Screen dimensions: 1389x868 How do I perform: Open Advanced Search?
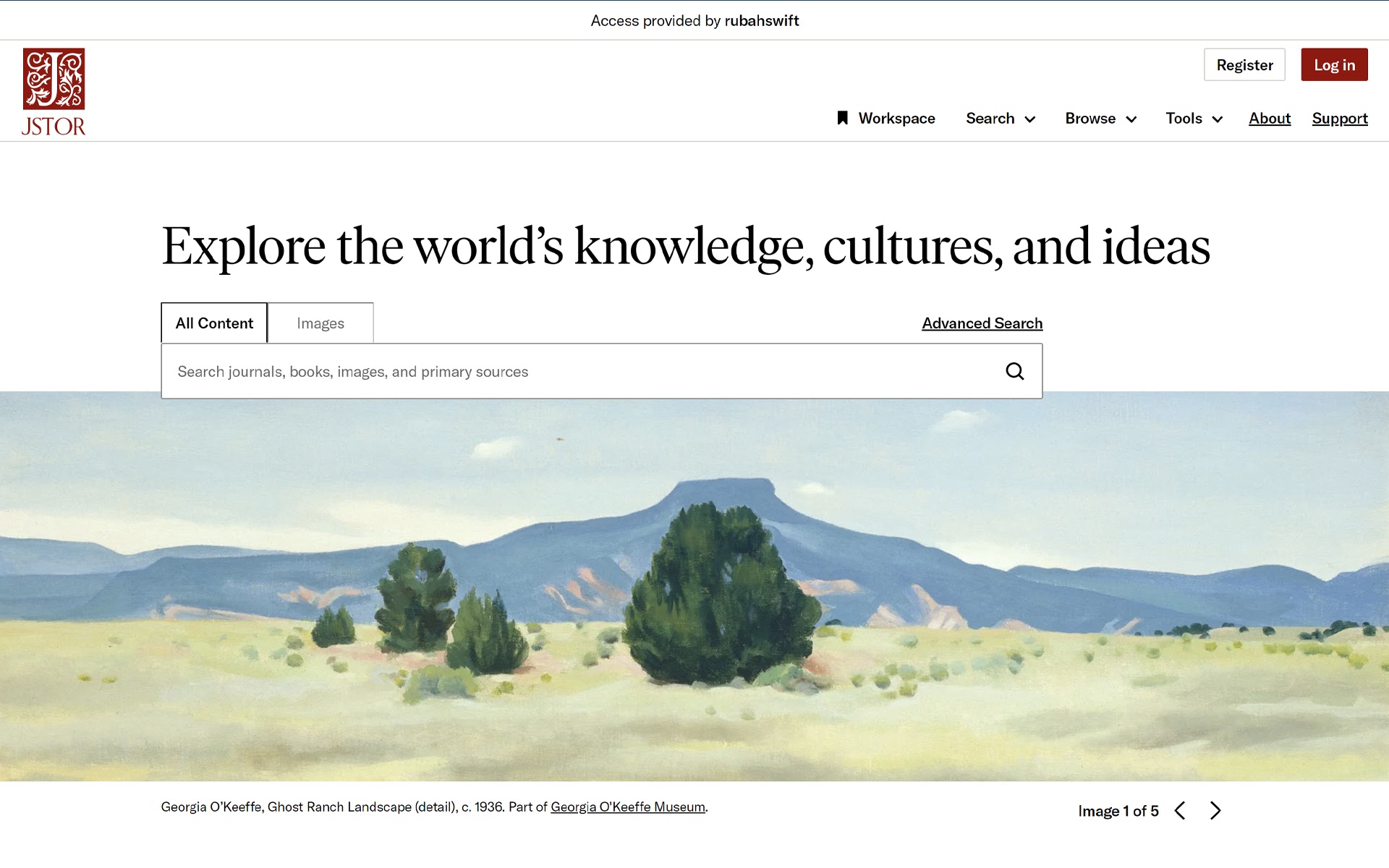(982, 323)
